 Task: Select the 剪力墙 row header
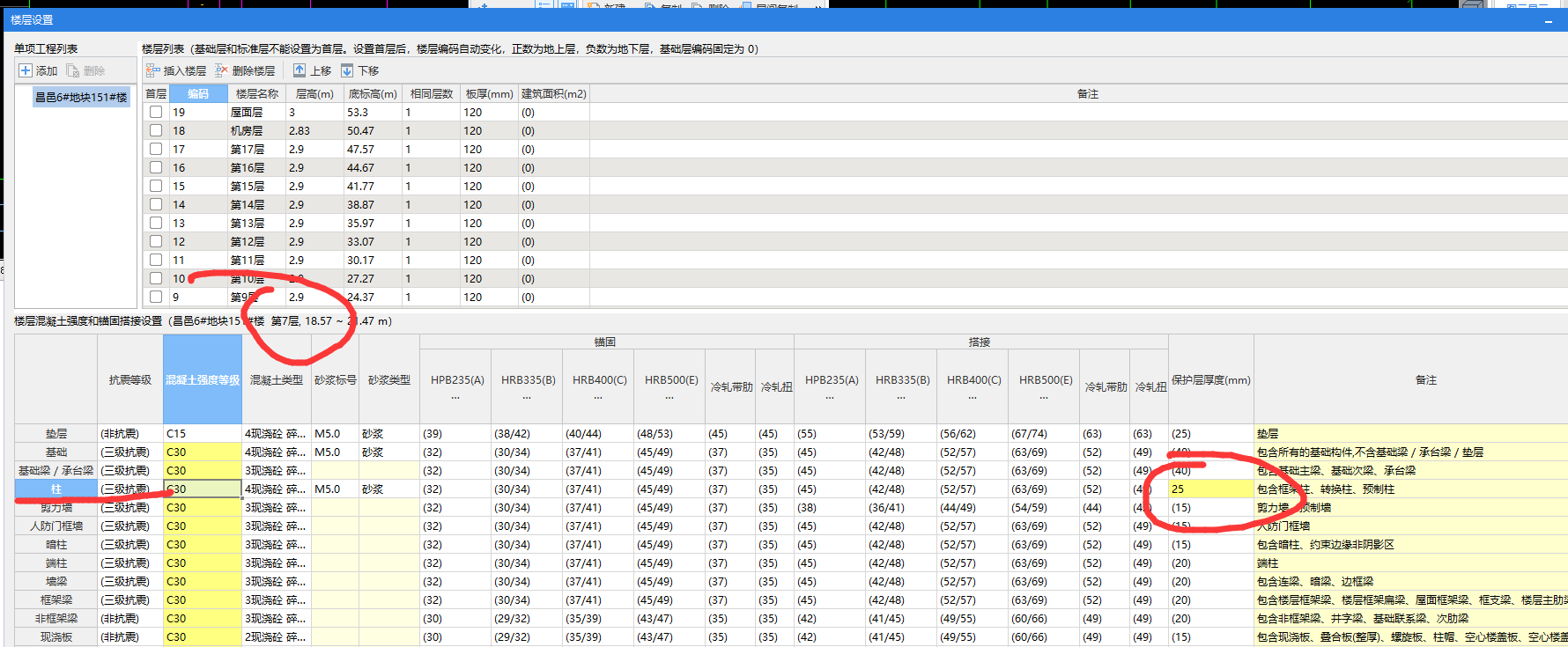(x=56, y=507)
